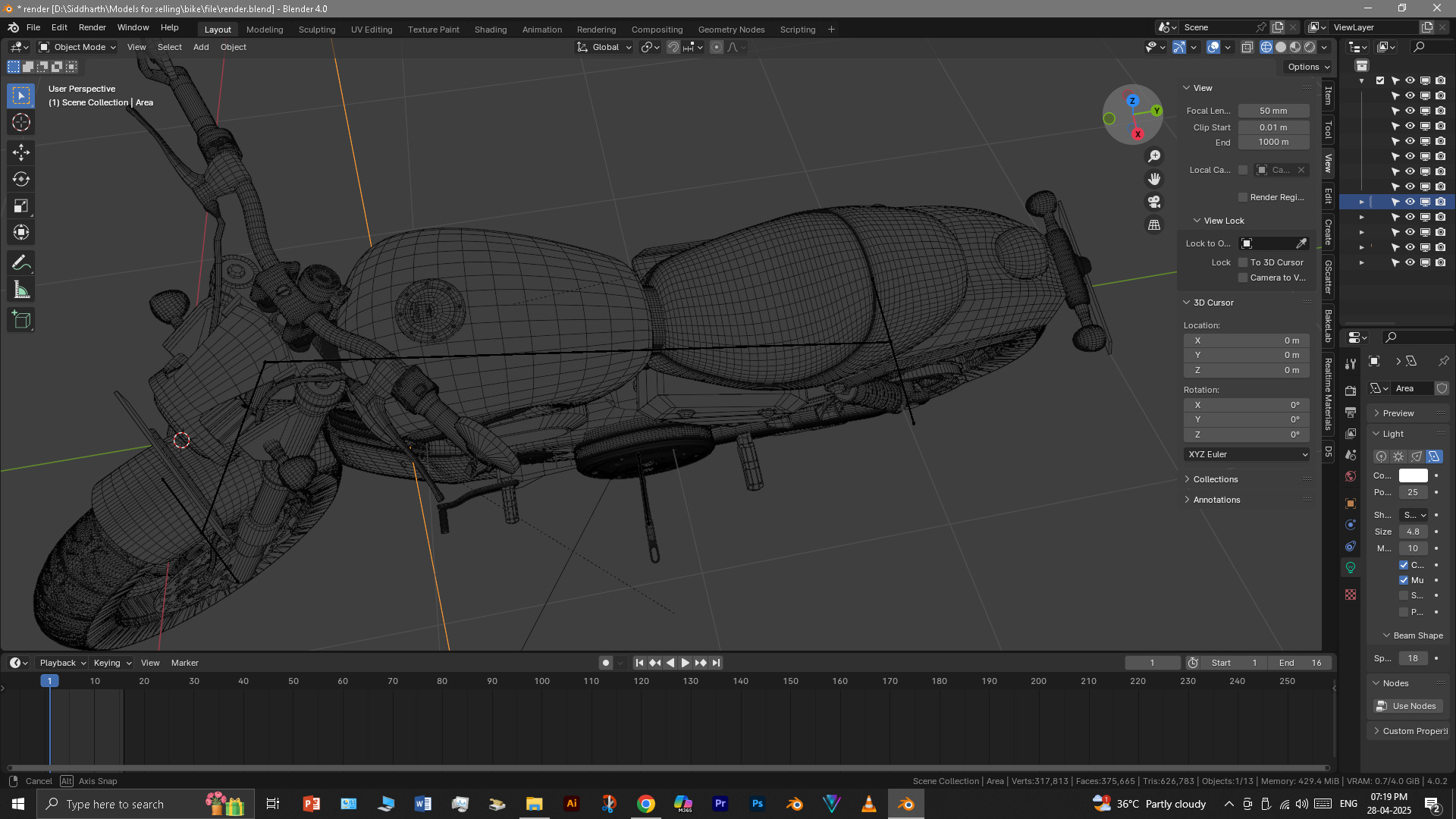
Task: Open the Object Mode dropdown
Action: point(77,47)
